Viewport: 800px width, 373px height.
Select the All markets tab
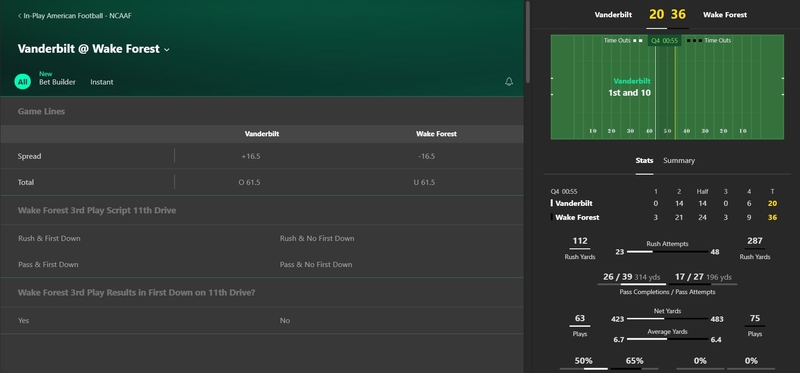tap(22, 82)
